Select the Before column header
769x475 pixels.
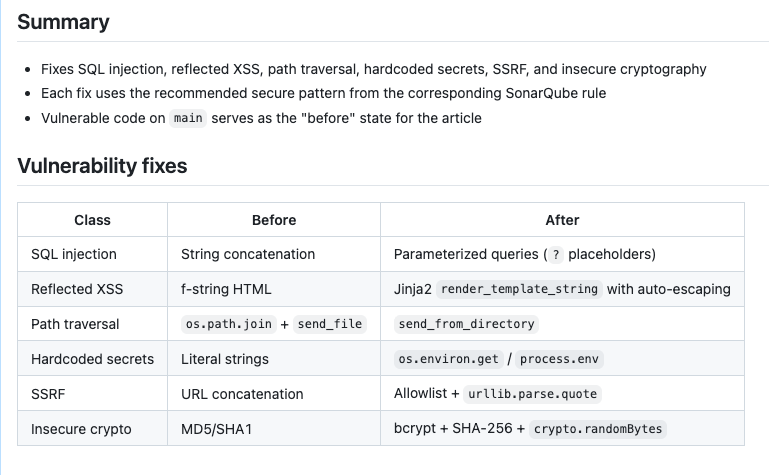pyautogui.click(x=273, y=220)
